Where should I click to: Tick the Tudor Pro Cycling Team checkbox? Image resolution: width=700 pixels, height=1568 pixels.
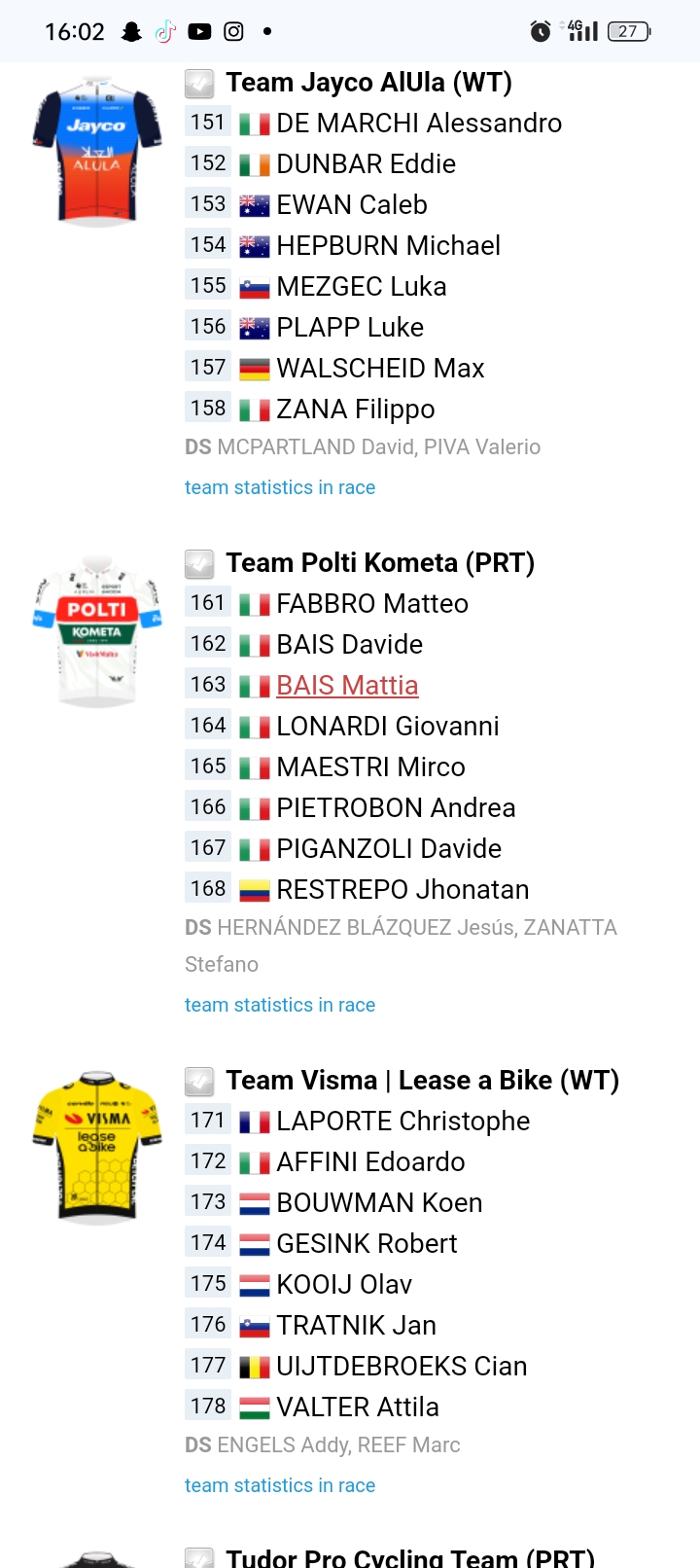[x=199, y=1558]
